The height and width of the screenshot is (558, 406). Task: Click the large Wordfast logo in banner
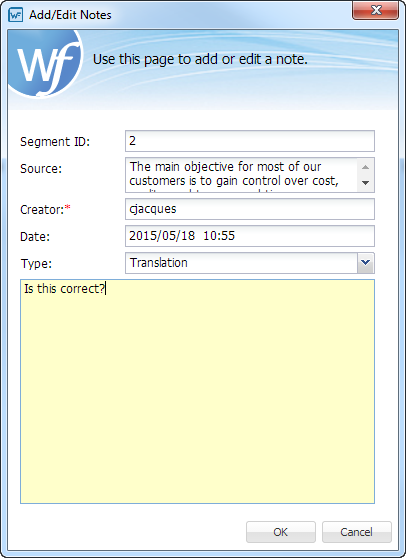tap(46, 63)
